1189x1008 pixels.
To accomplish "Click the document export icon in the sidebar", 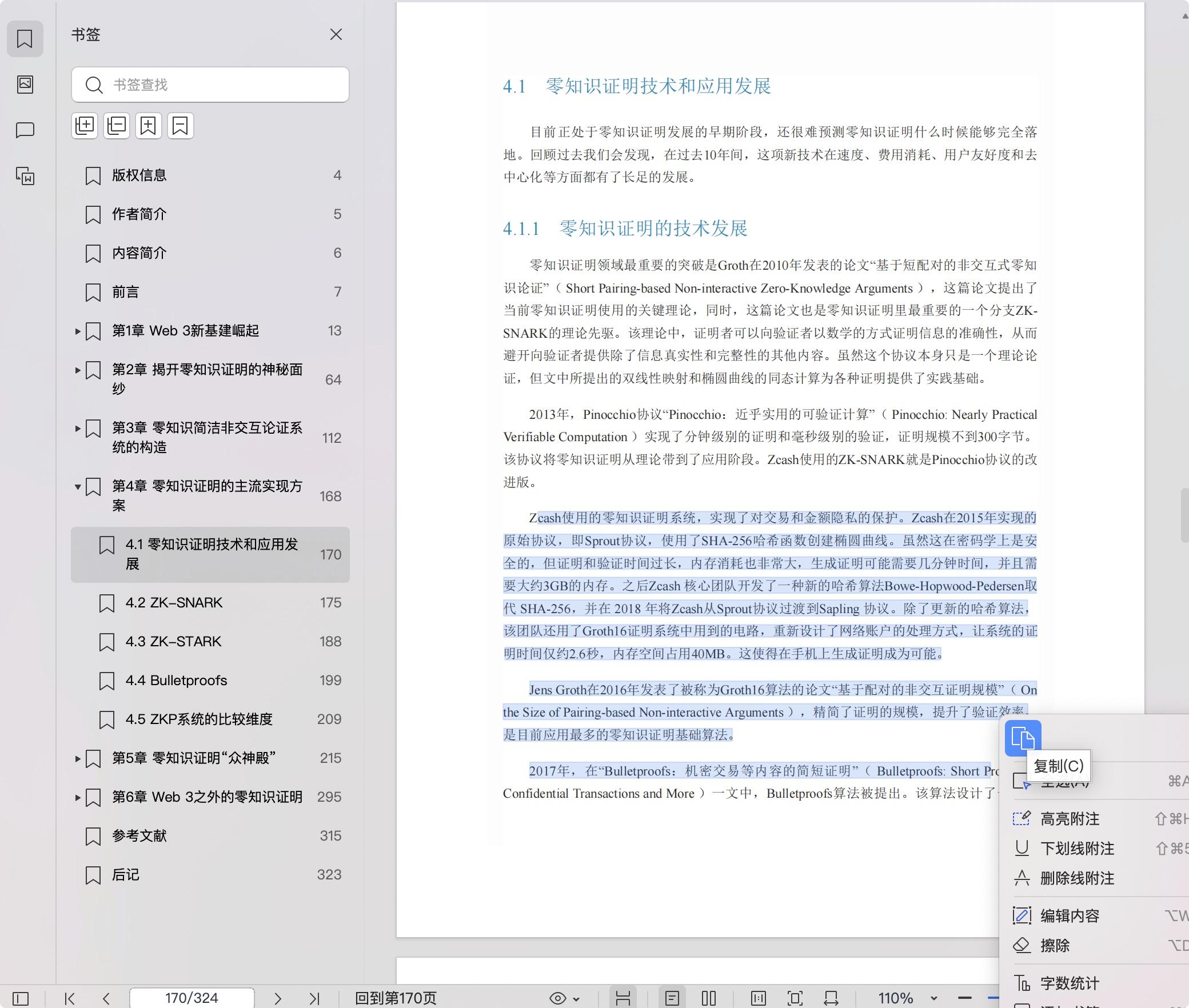I will point(25,177).
